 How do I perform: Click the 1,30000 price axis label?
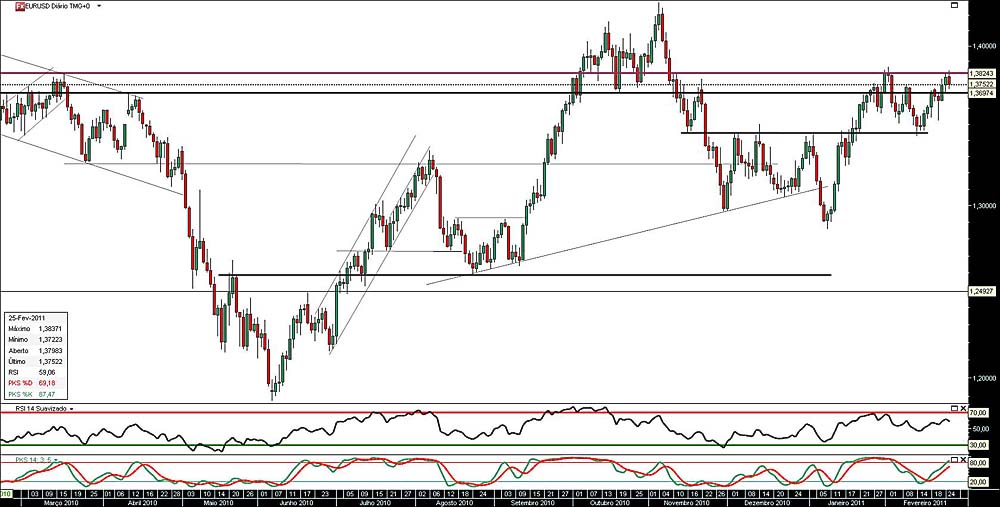tap(983, 206)
